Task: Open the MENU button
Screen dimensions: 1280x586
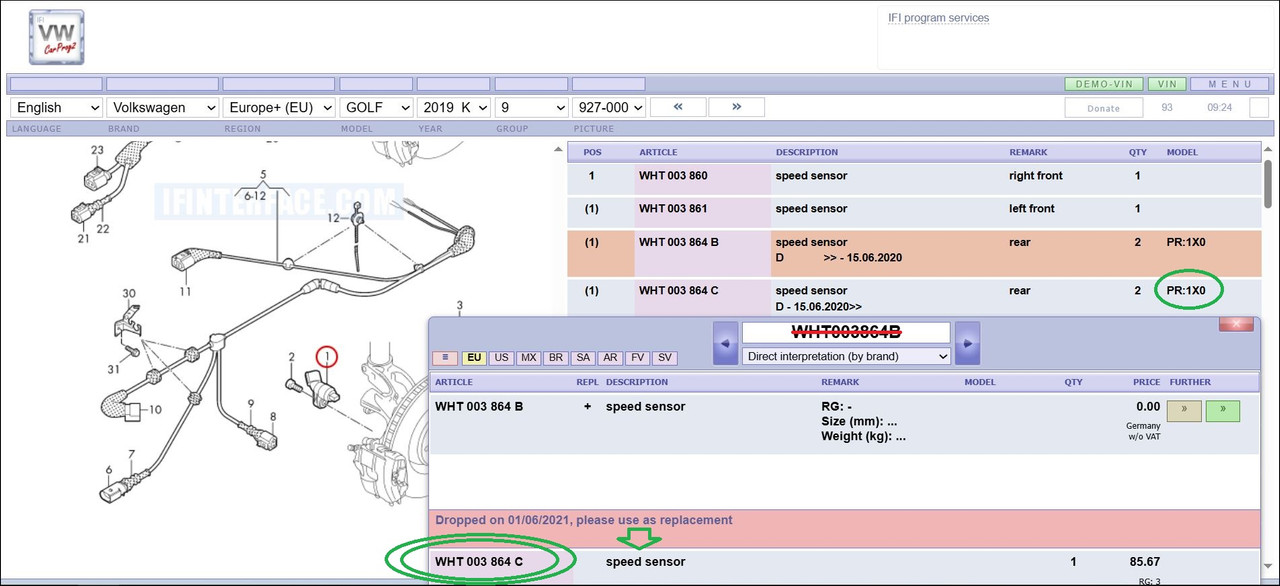Action: coord(1230,84)
